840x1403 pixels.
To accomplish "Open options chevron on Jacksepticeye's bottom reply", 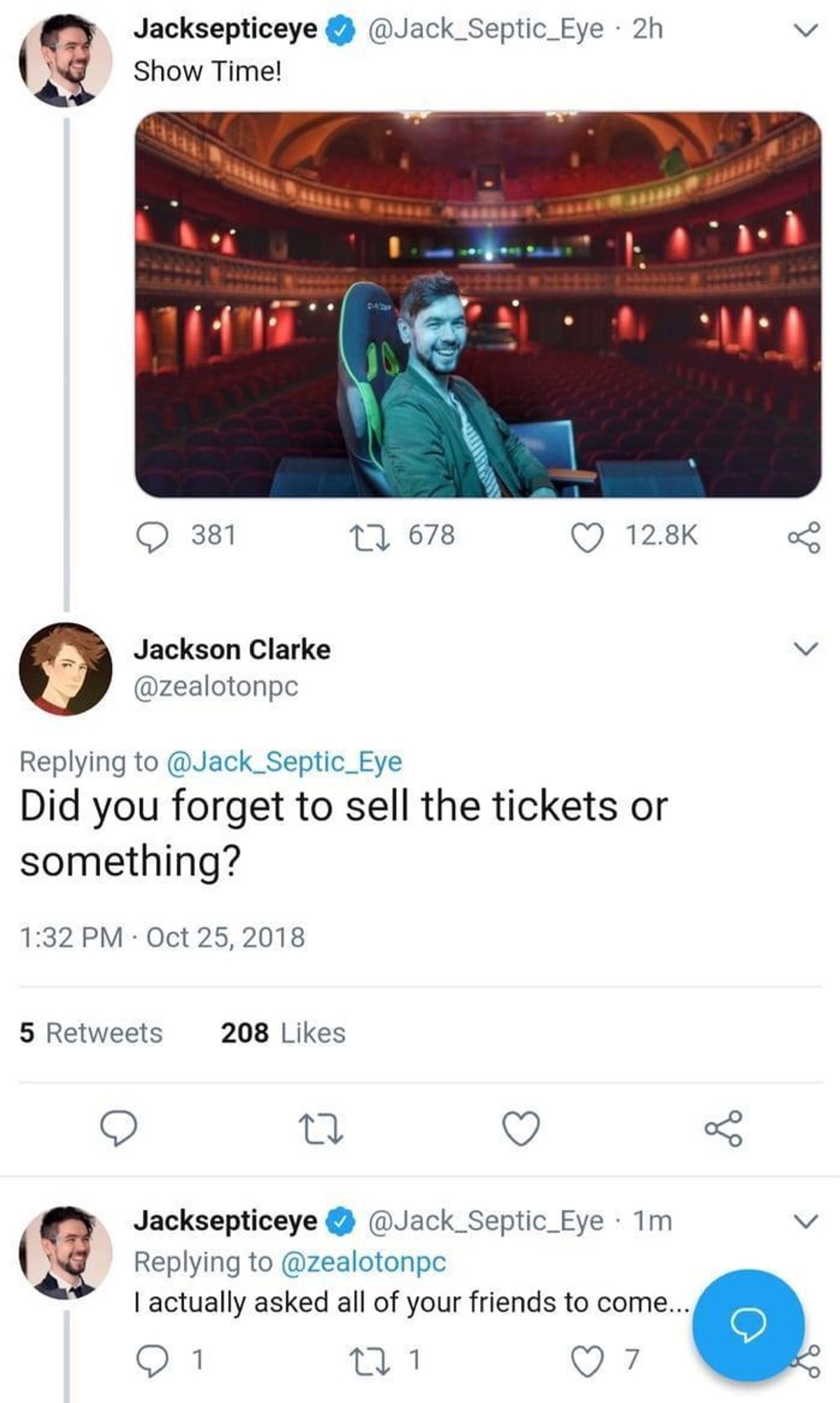I will coord(806,1222).
